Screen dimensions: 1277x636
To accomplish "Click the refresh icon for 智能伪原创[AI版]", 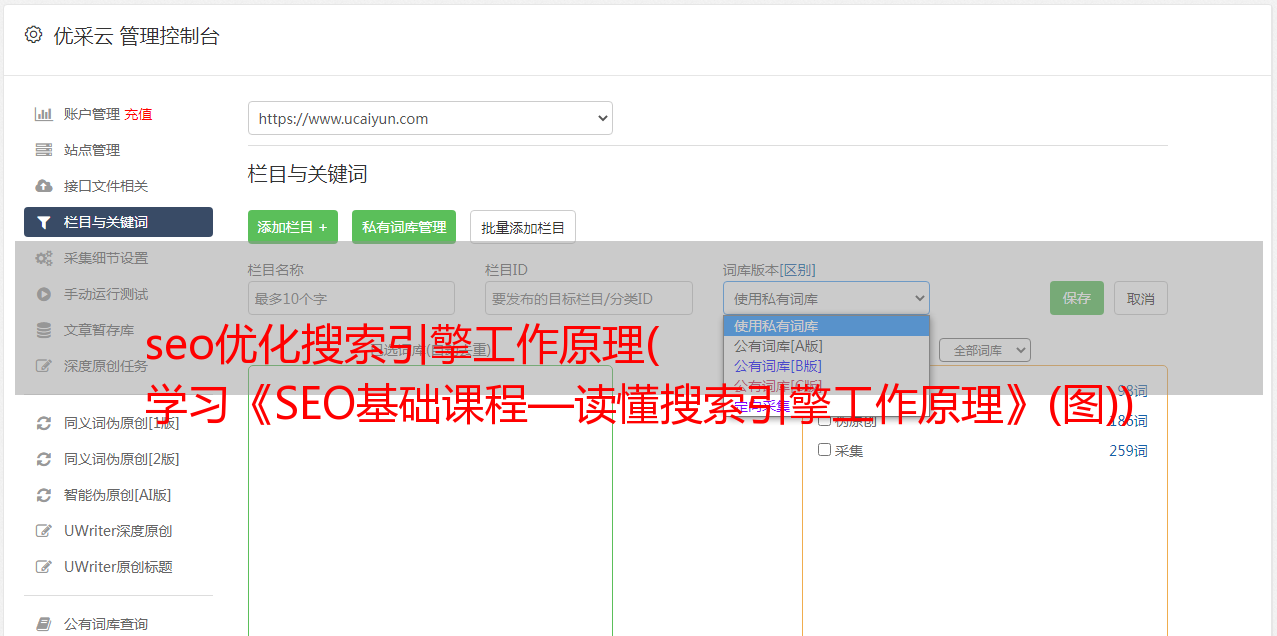I will click(44, 495).
